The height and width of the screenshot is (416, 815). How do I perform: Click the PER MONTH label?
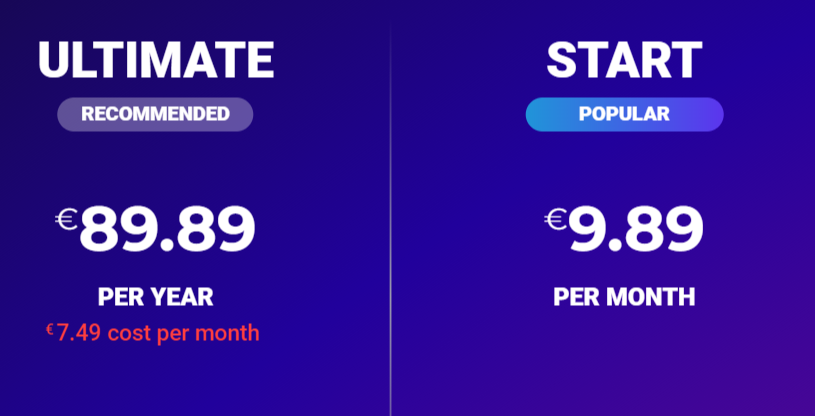tap(624, 297)
